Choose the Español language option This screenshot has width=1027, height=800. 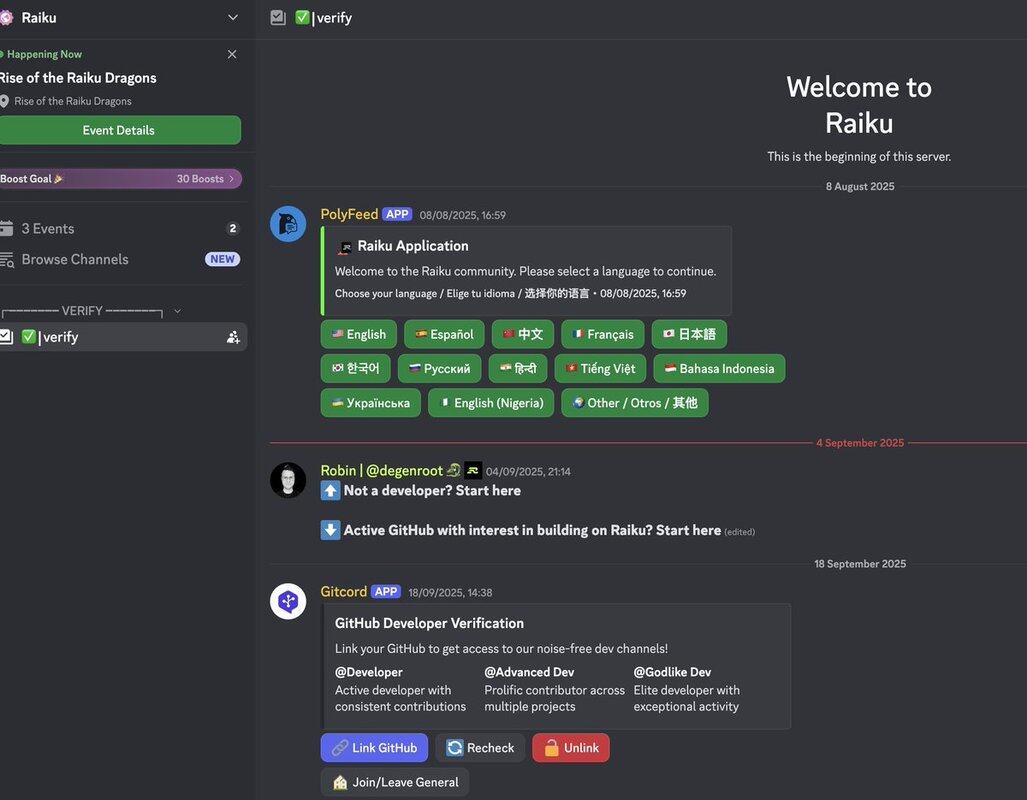pyautogui.click(x=444, y=335)
